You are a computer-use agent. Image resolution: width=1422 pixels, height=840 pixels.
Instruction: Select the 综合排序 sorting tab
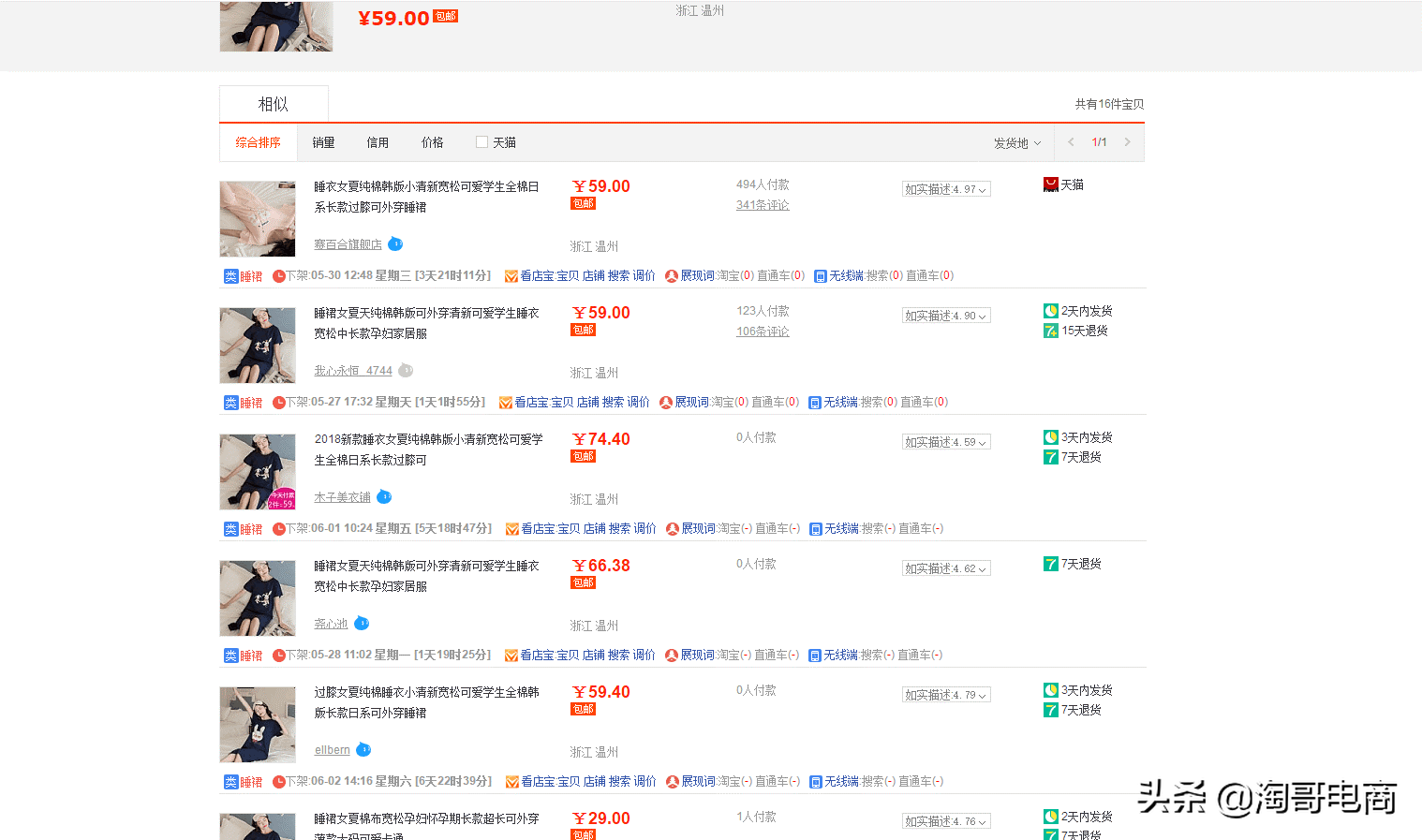tap(258, 142)
